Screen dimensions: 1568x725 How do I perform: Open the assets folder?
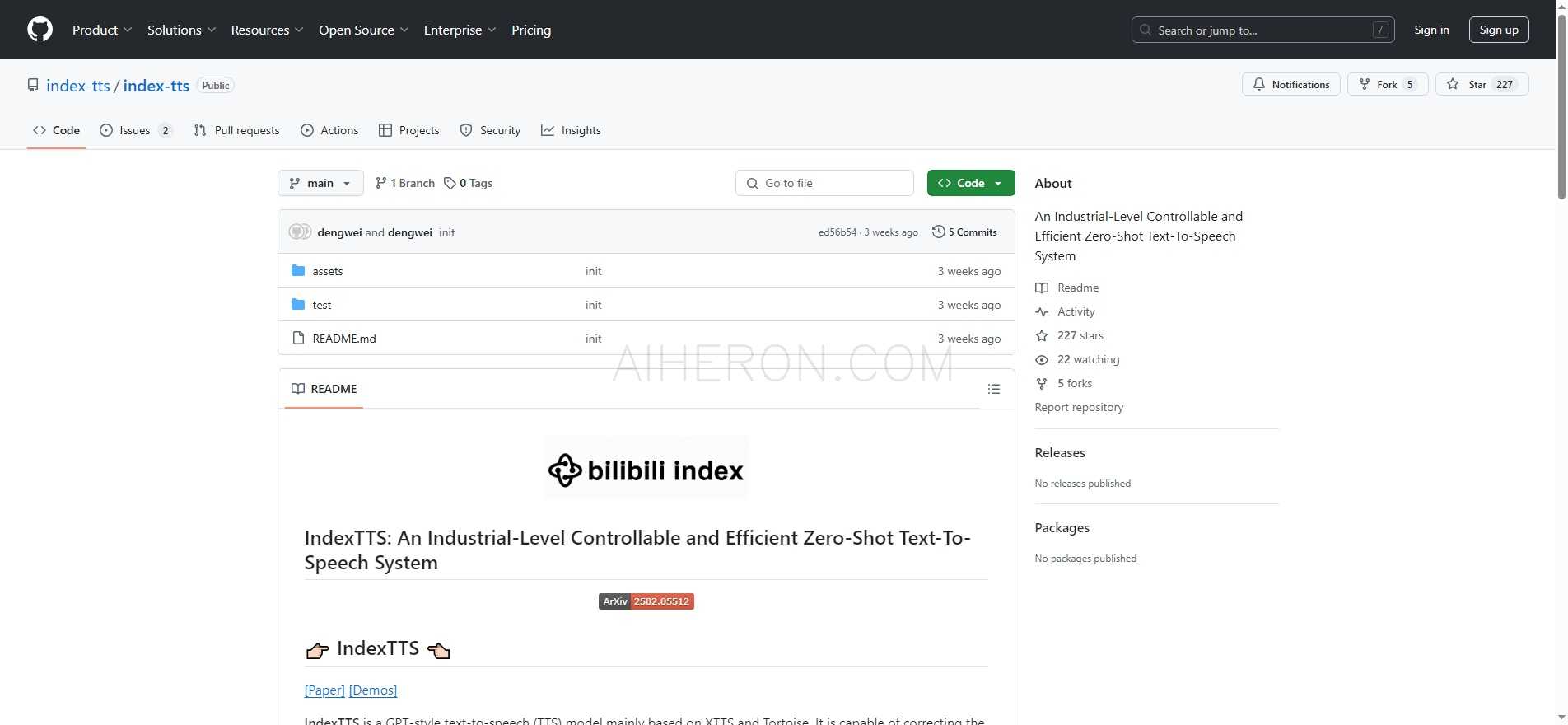coord(328,271)
